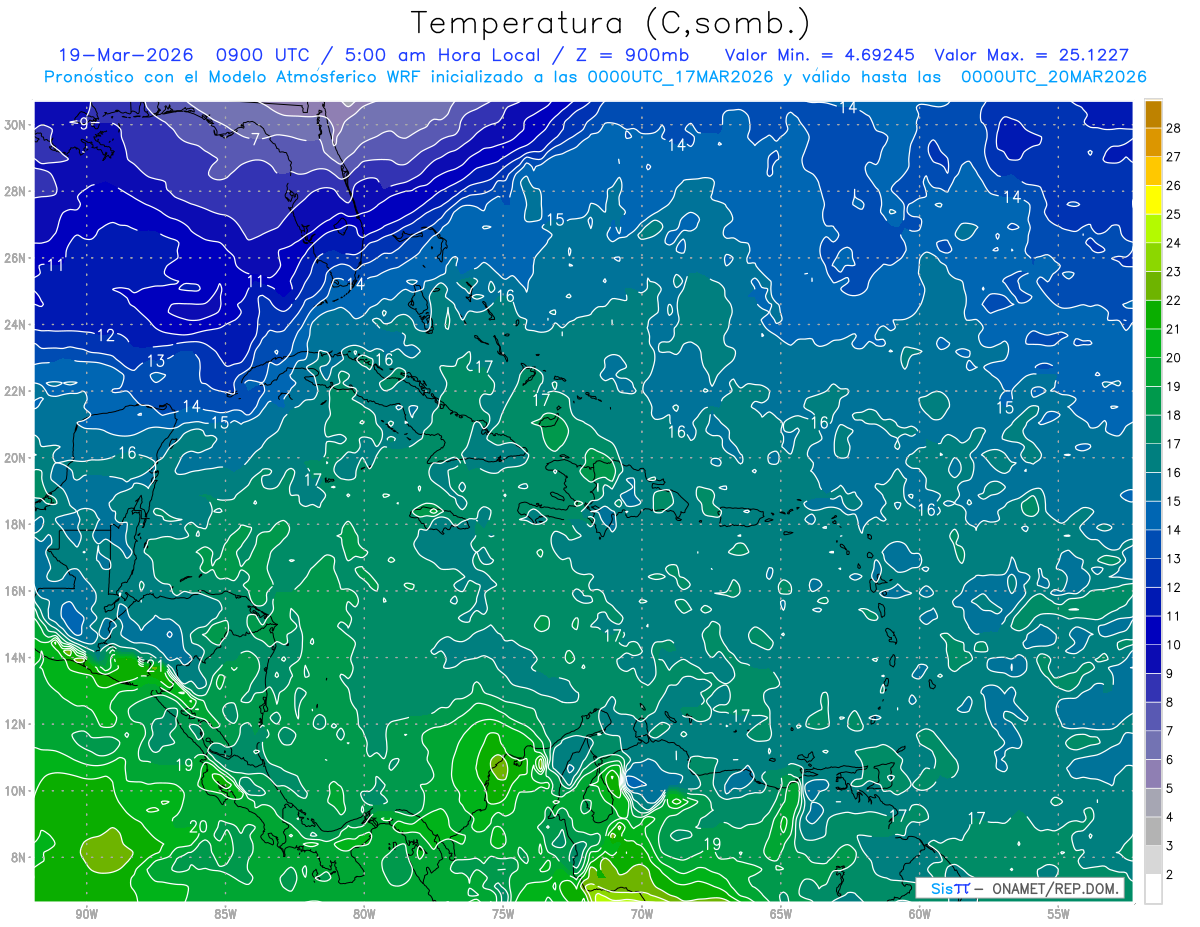Click the '80W' longitude axis label
1200x927 pixels.
pyautogui.click(x=364, y=914)
